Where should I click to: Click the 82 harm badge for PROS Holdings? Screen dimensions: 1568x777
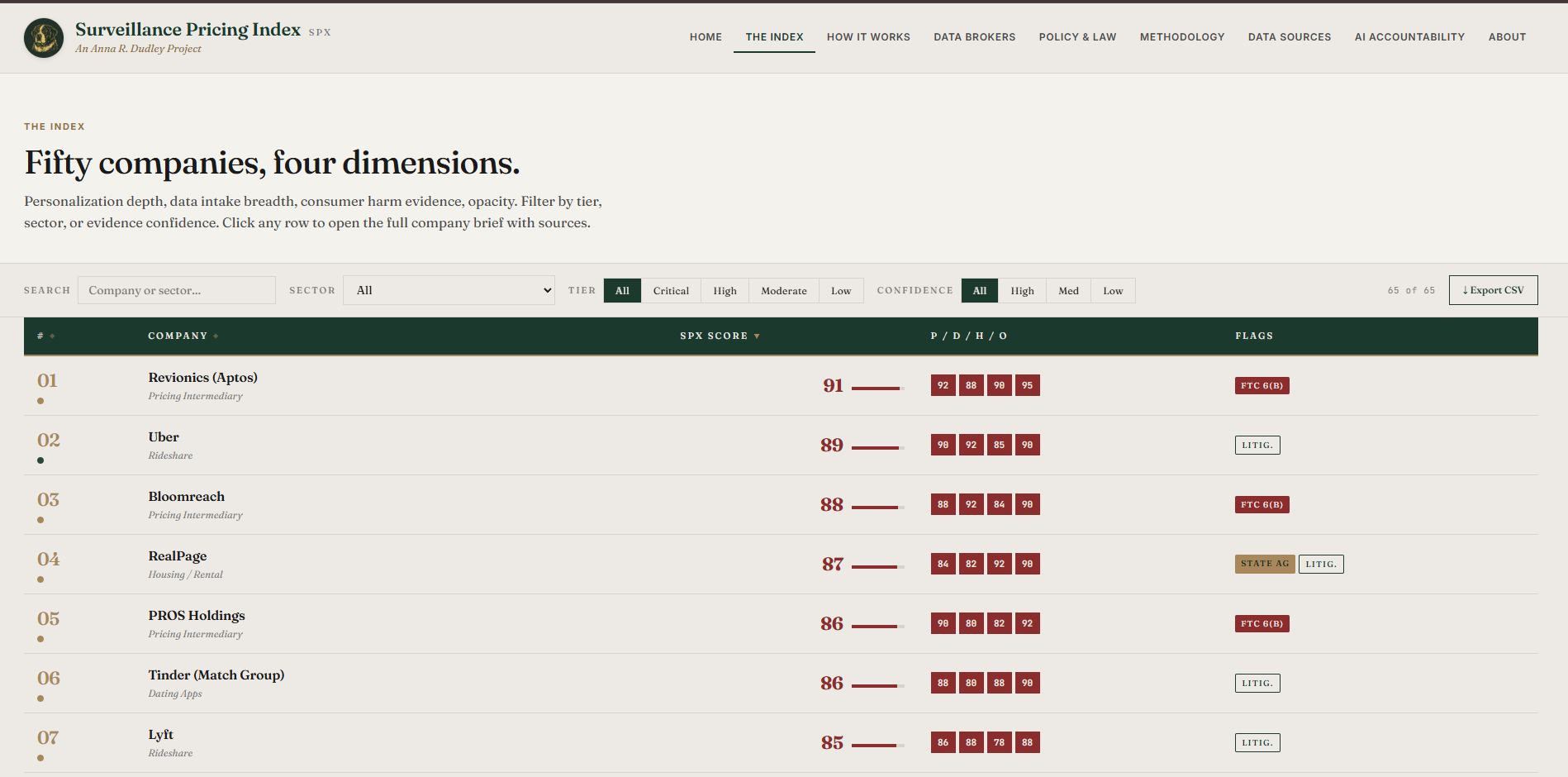[x=999, y=623]
